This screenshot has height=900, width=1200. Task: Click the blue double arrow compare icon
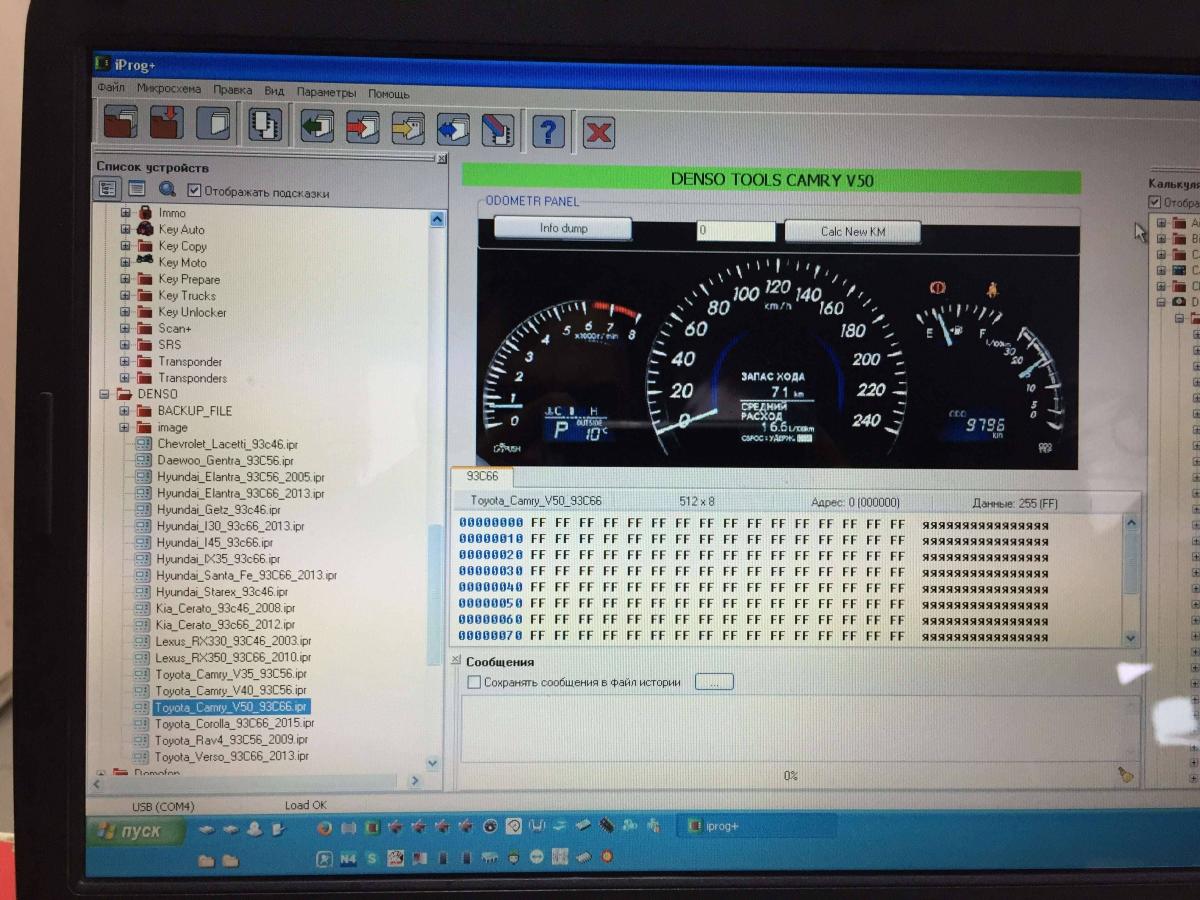coord(453,128)
